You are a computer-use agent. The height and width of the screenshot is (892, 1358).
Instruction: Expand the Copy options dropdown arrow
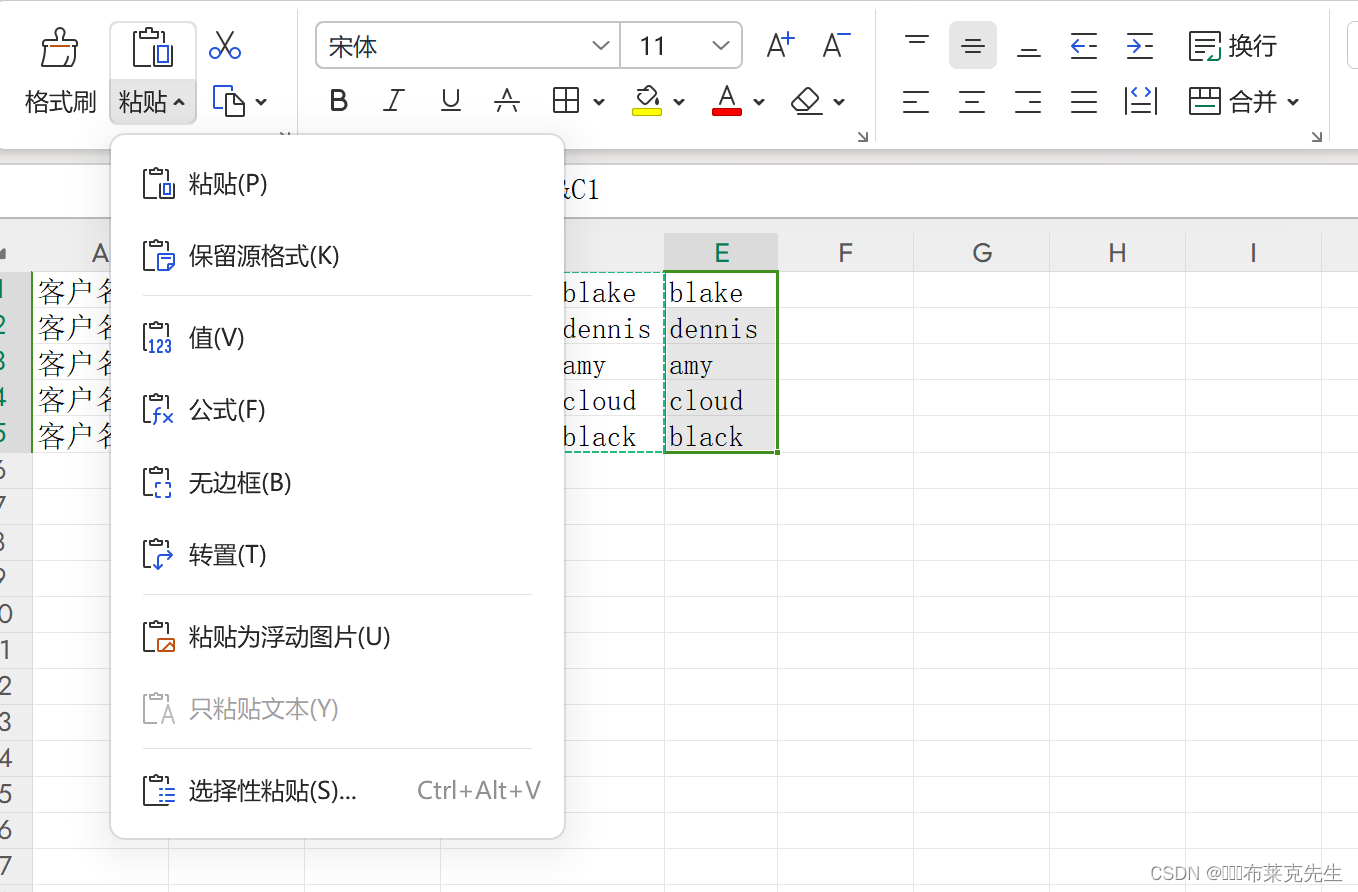[262, 102]
